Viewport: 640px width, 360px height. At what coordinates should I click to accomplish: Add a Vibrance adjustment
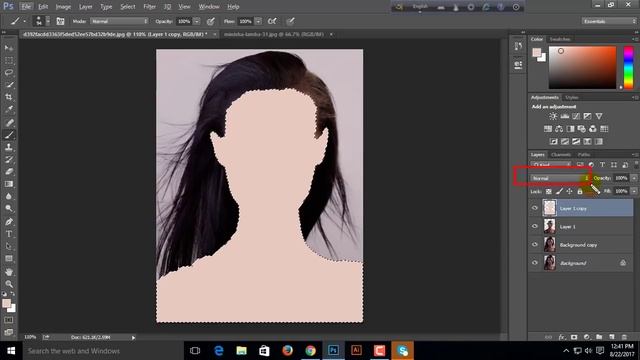click(599, 116)
